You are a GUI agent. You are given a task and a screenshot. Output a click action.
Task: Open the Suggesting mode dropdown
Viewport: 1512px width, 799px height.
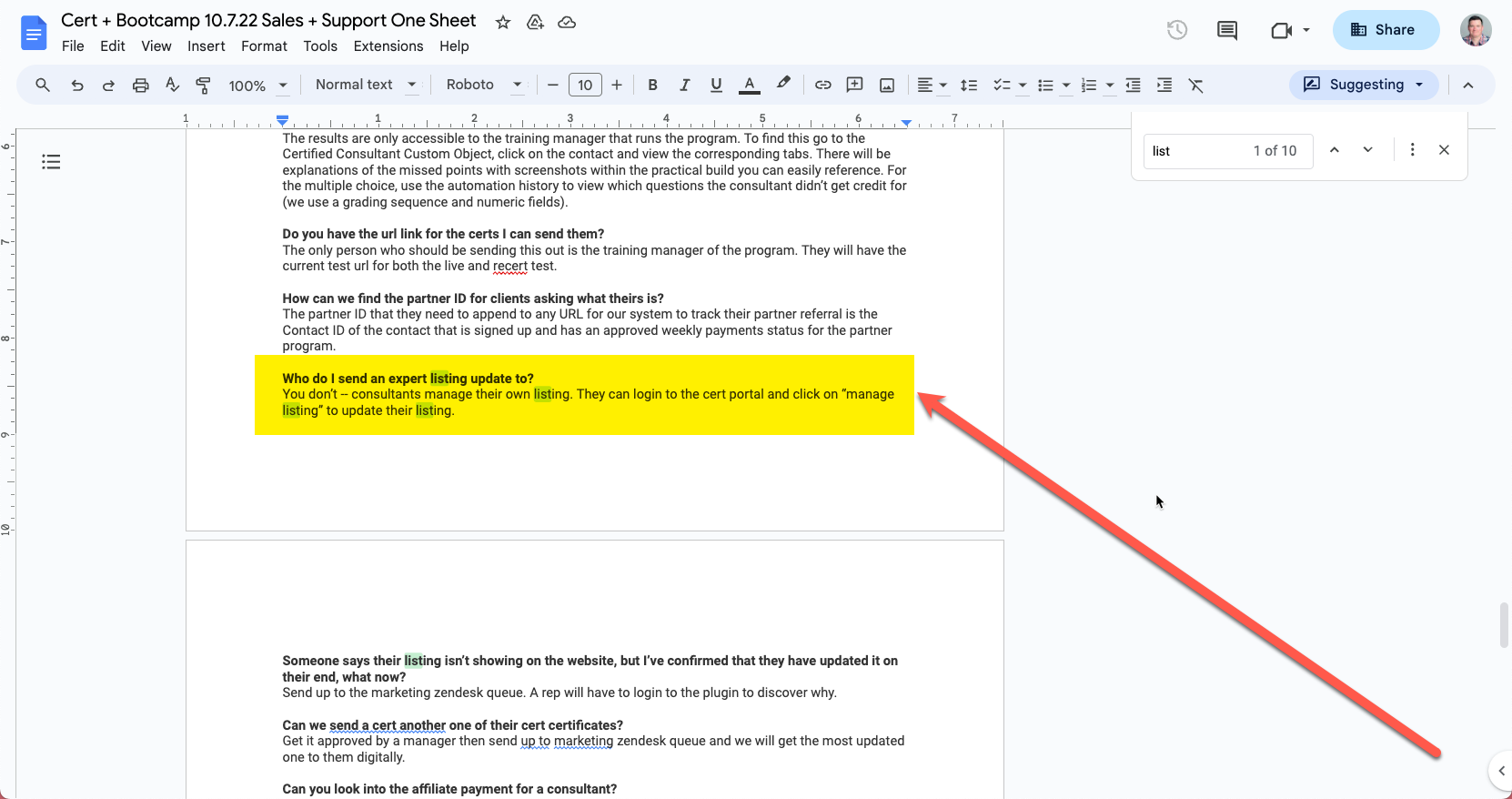(1363, 85)
